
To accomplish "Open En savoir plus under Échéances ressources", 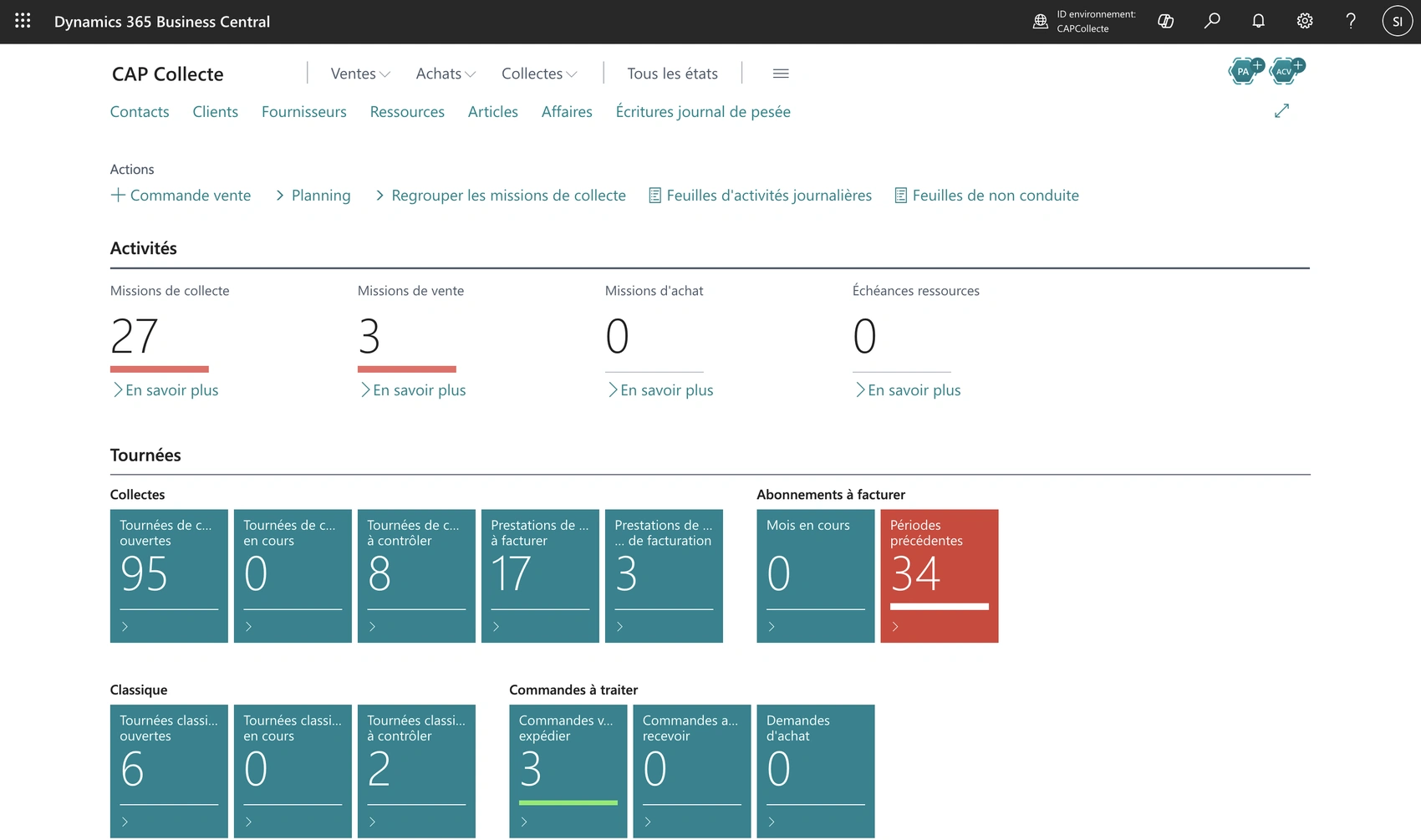I will point(907,390).
